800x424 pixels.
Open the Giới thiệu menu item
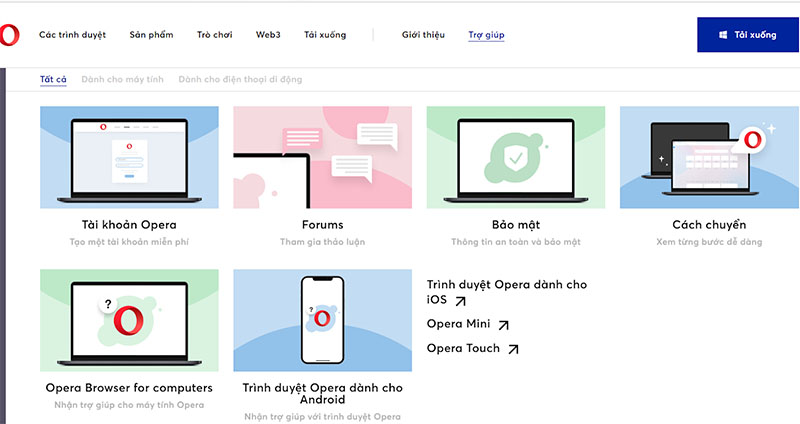[423, 35]
